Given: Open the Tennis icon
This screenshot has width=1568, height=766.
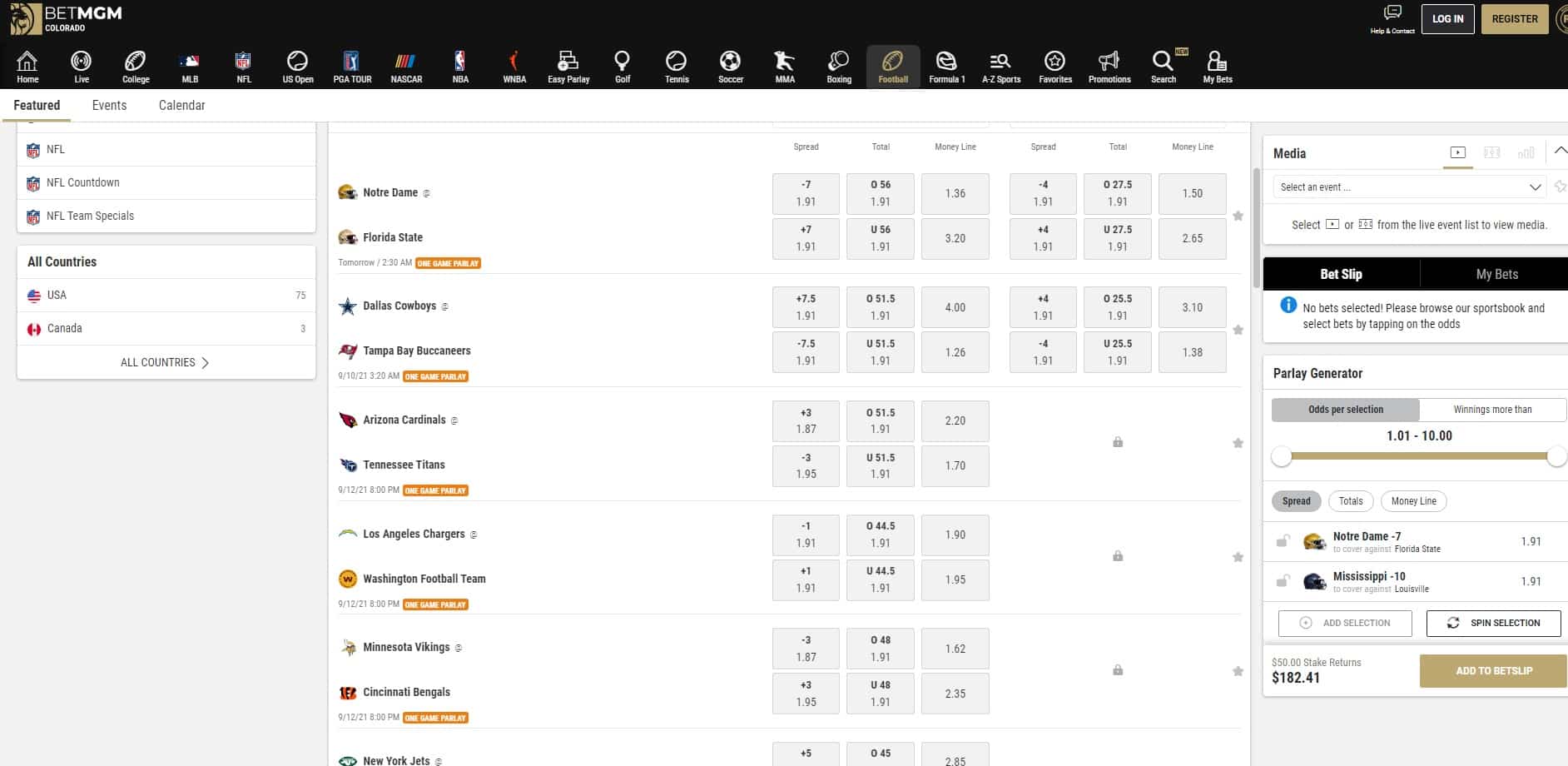Looking at the screenshot, I should coord(677,67).
